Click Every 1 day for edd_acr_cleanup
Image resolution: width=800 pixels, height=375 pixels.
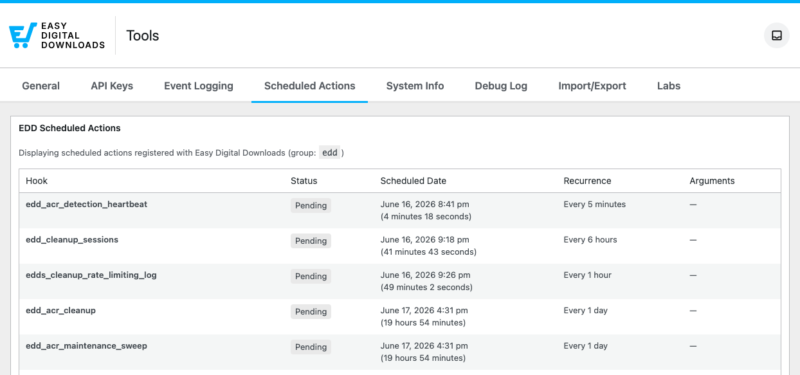click(586, 310)
